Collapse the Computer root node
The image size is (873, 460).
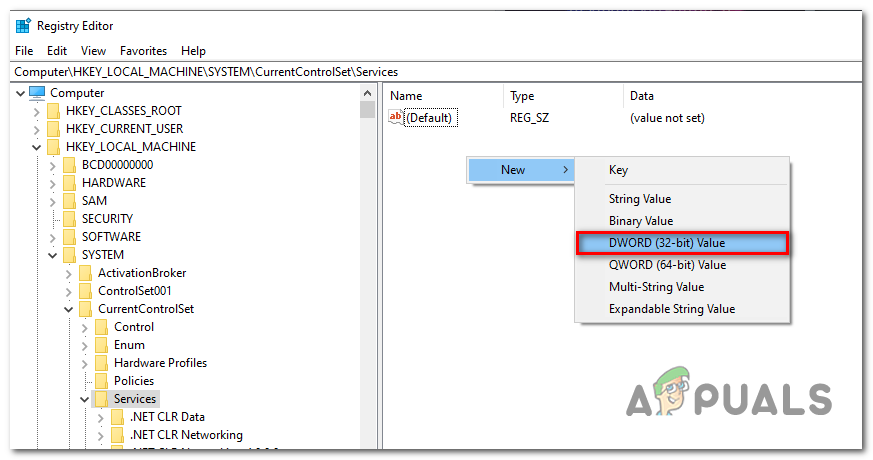pyautogui.click(x=21, y=93)
